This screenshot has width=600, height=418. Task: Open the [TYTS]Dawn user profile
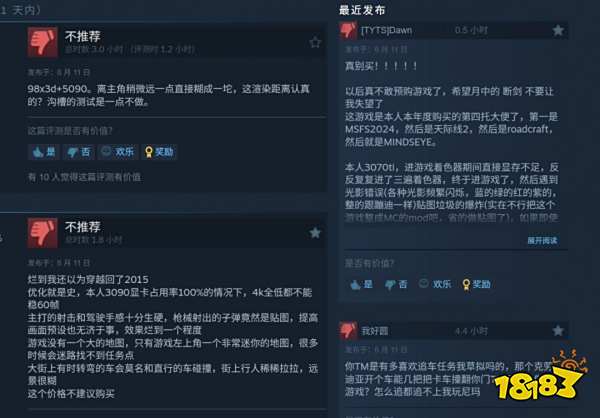tap(386, 30)
